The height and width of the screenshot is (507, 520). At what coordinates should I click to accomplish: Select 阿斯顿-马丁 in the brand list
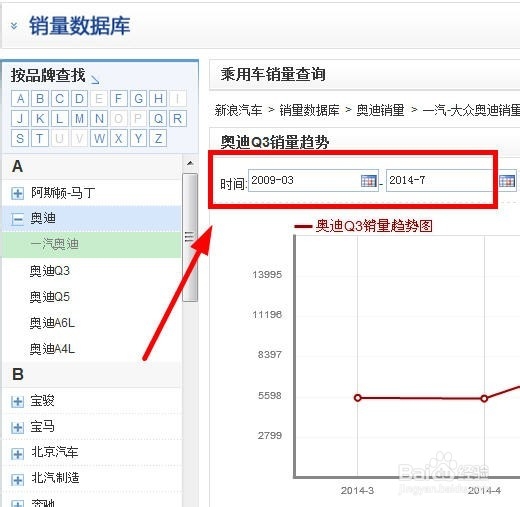pos(63,193)
